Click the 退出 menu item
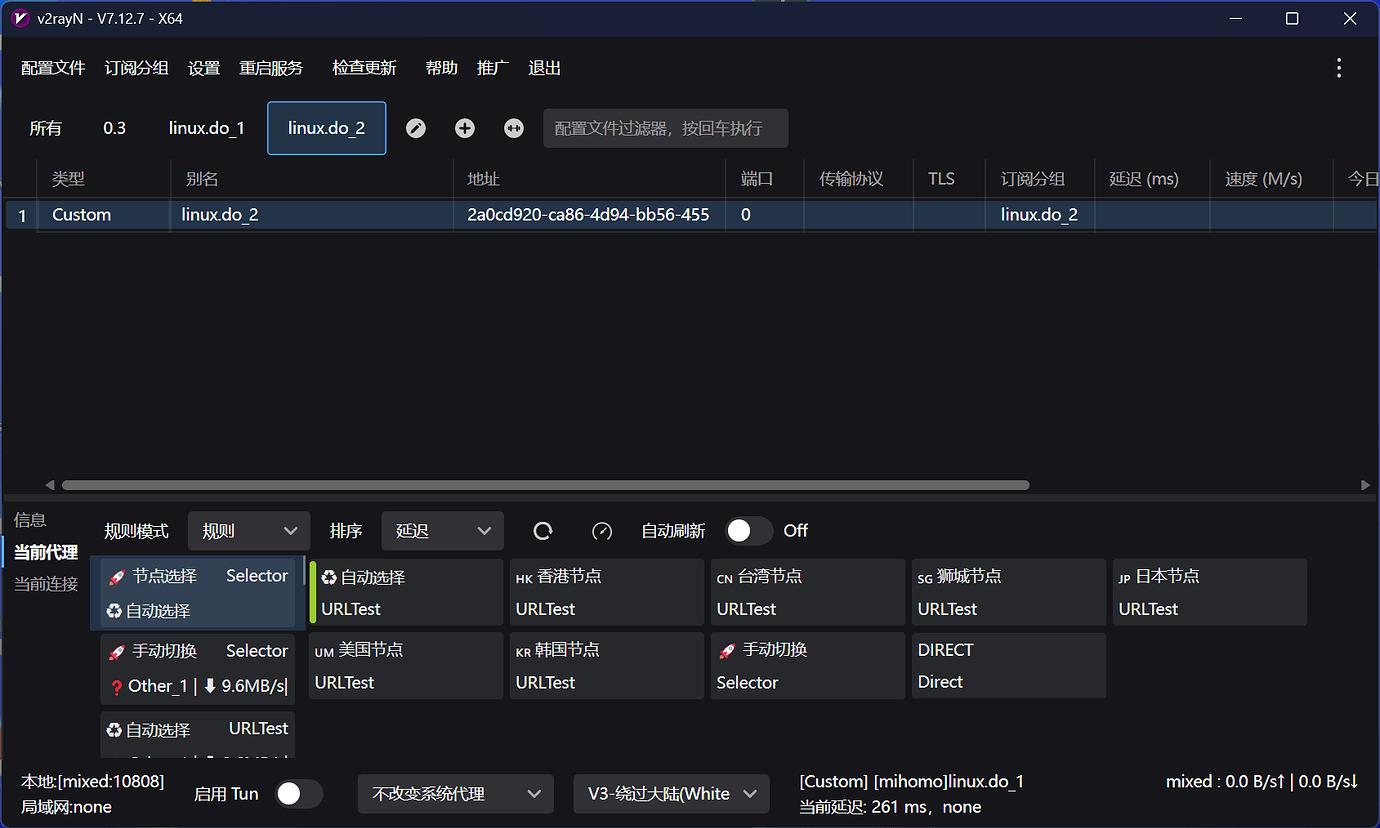 click(545, 68)
